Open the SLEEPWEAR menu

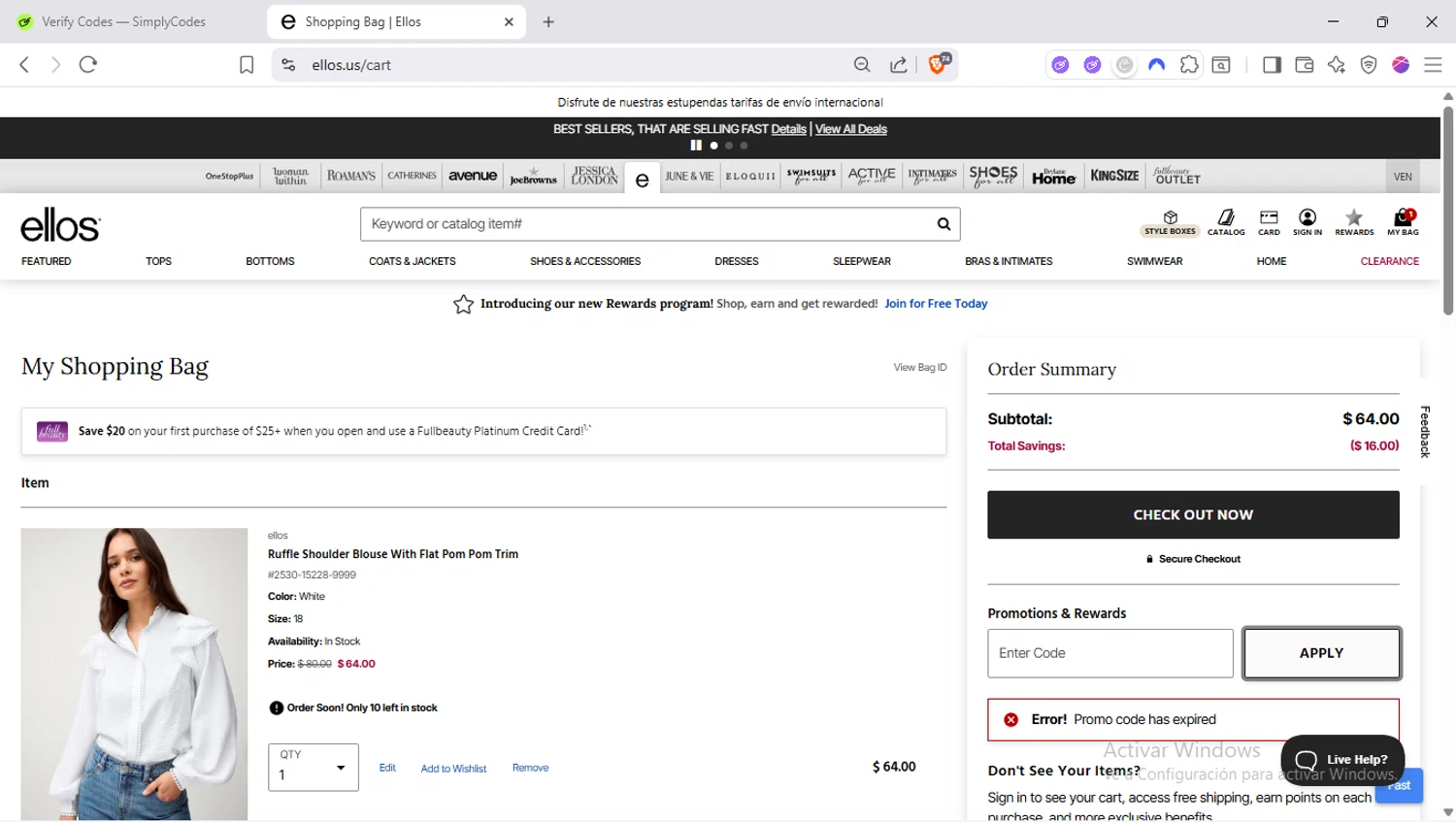point(862,261)
